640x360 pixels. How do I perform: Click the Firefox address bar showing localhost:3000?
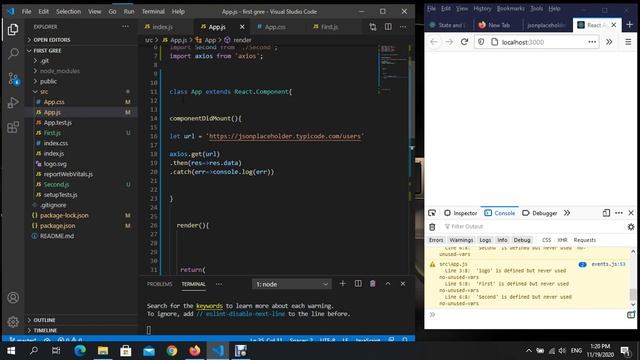point(537,42)
